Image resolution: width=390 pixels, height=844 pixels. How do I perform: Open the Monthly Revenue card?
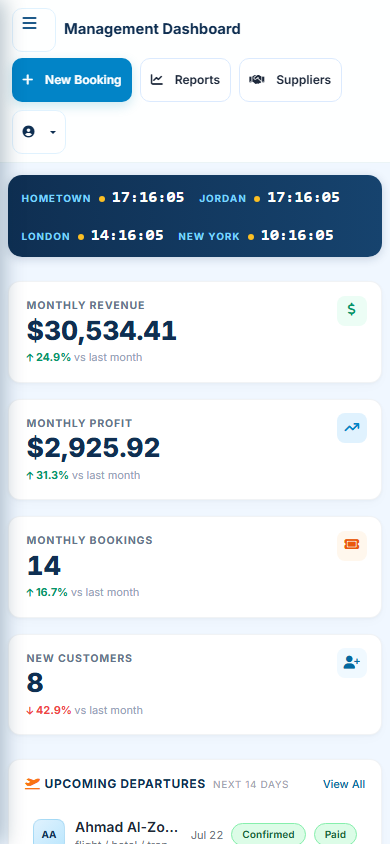click(x=195, y=332)
